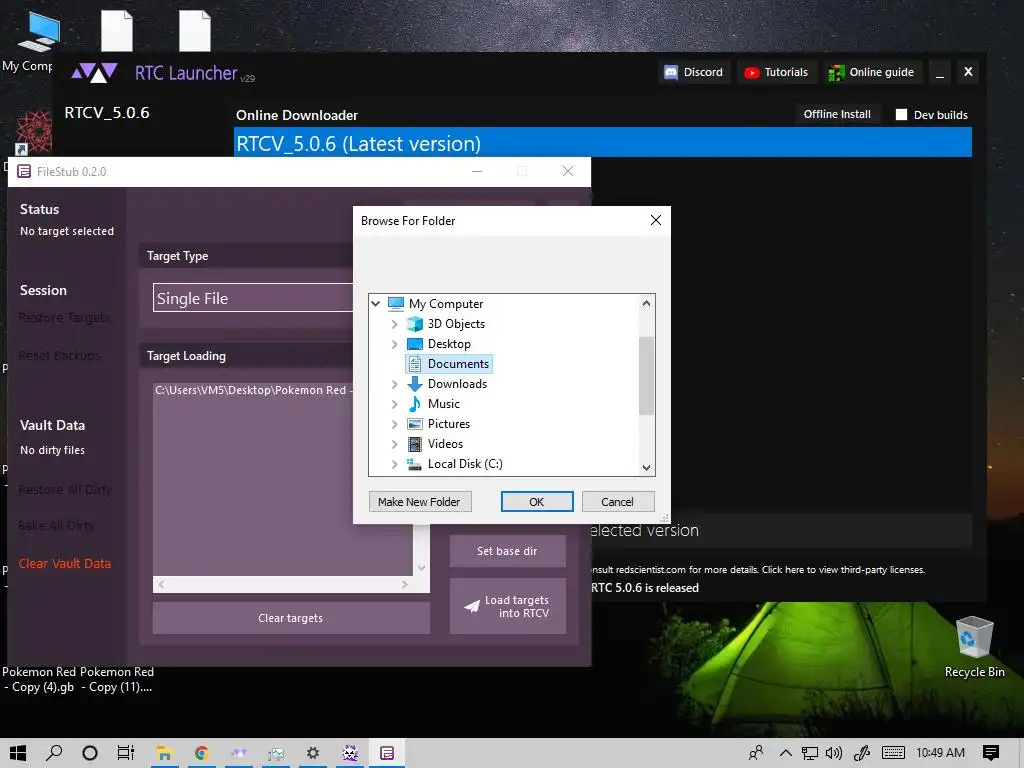This screenshot has height=768, width=1024.
Task: Open the volume control in system tray
Action: (x=834, y=753)
